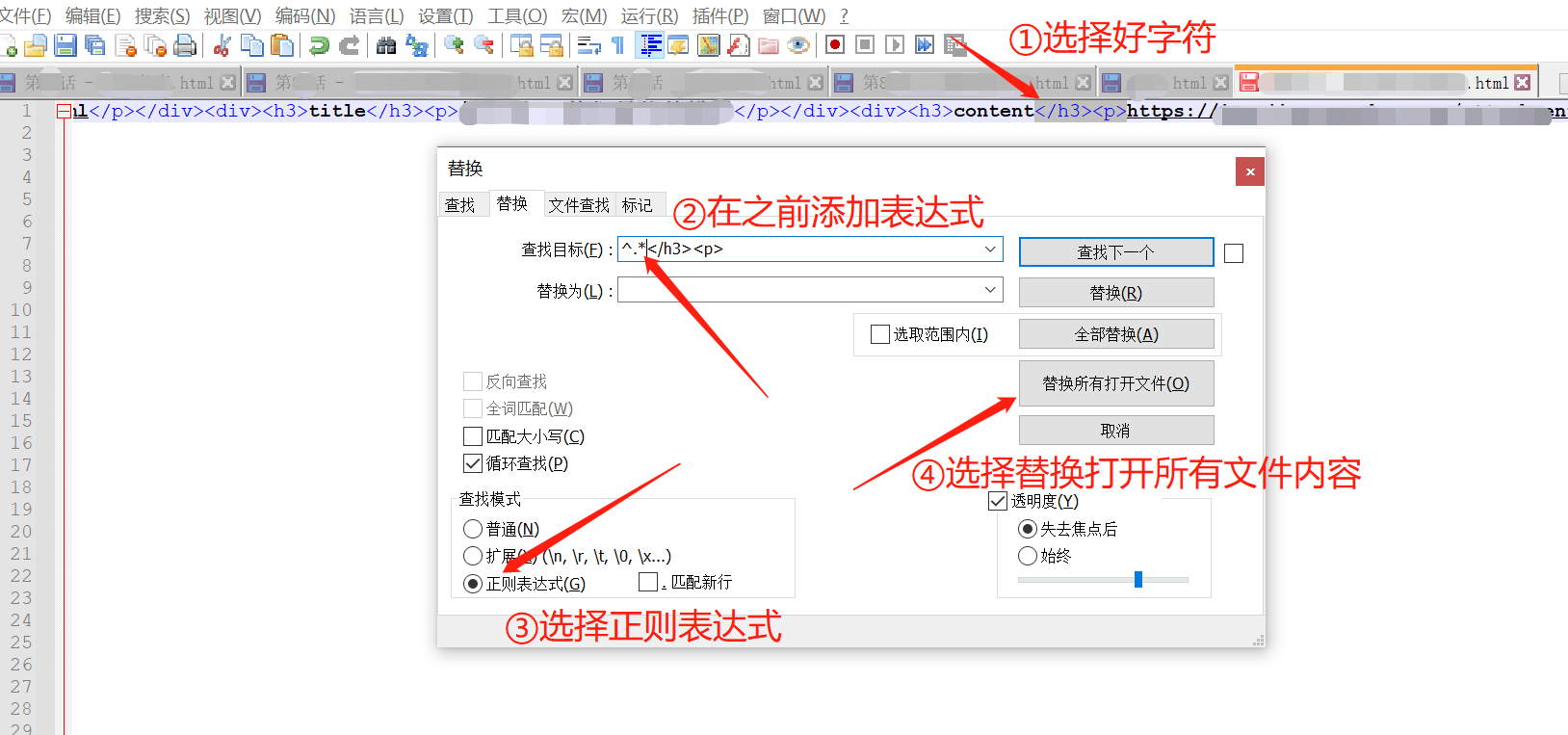The image size is (1568, 735).
Task: Click the 全部替换 button
Action: pos(1115,334)
